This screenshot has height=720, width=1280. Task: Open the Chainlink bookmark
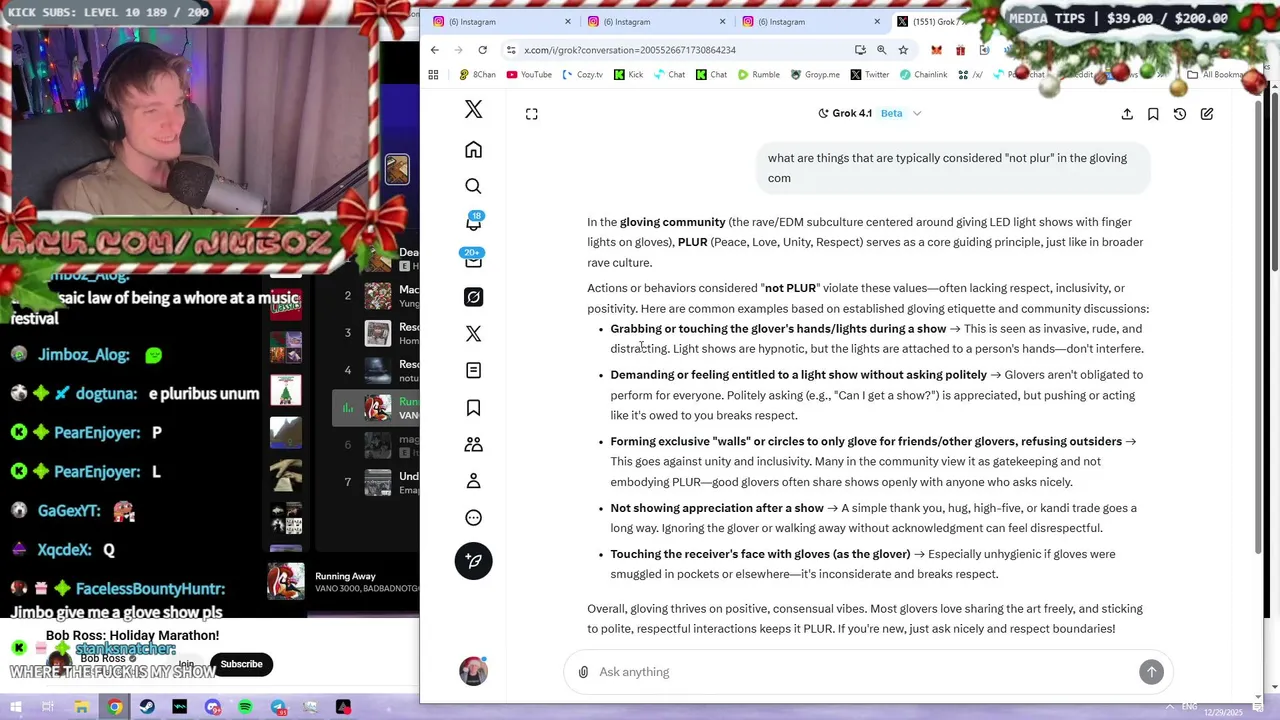[x=923, y=75]
